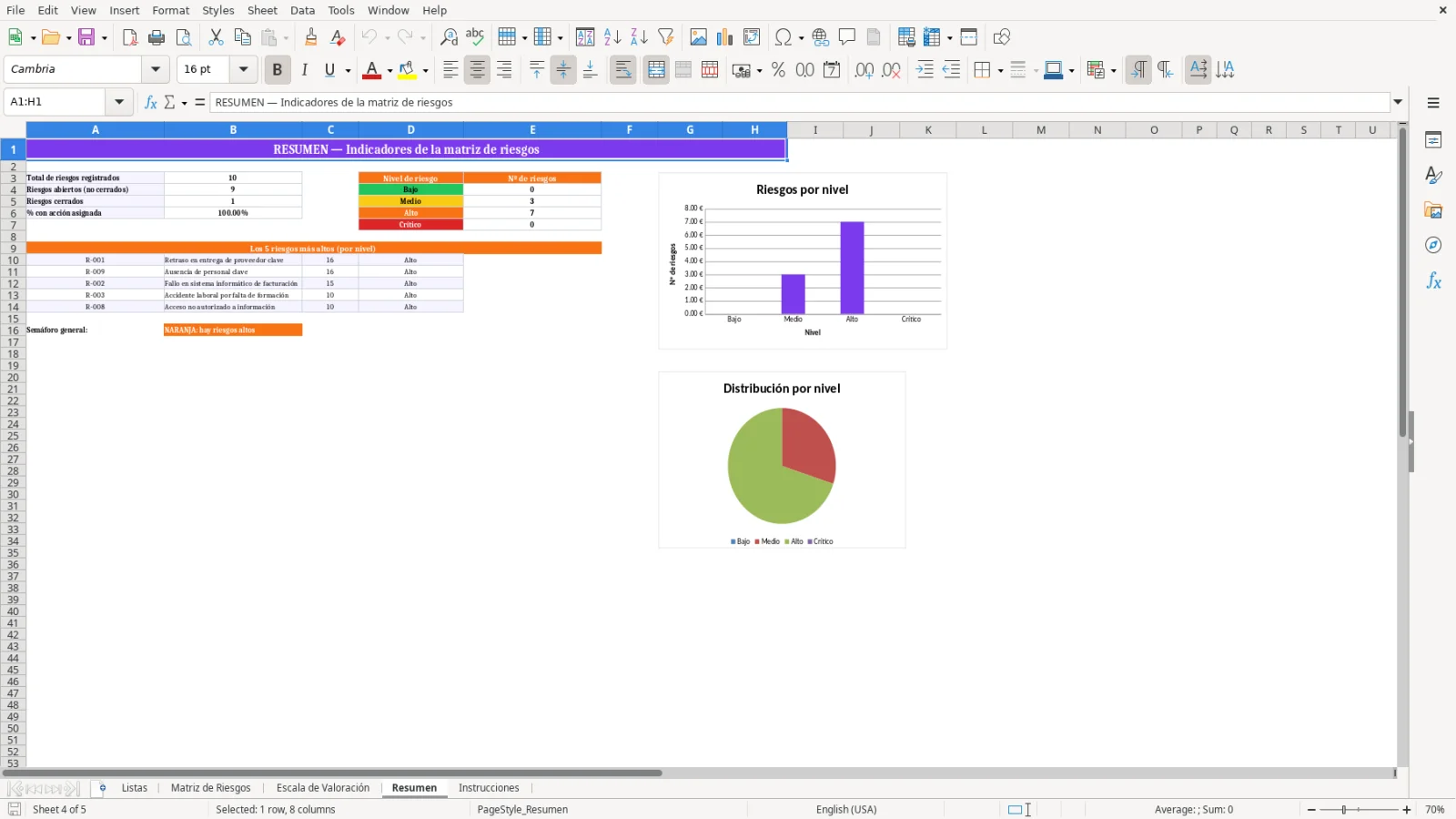
Task: Open the Navigator in the sidebar
Action: pos(1433,246)
